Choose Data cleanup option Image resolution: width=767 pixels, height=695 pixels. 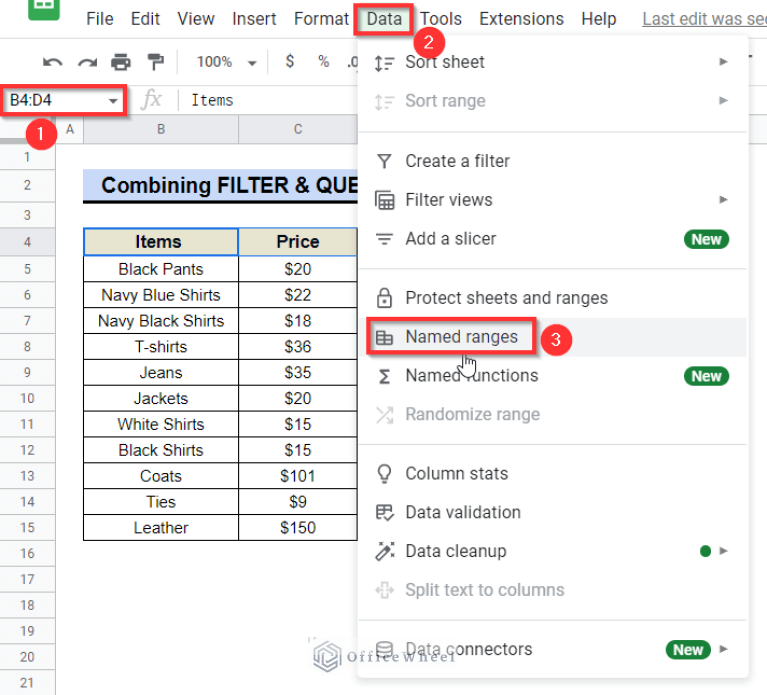(x=552, y=551)
